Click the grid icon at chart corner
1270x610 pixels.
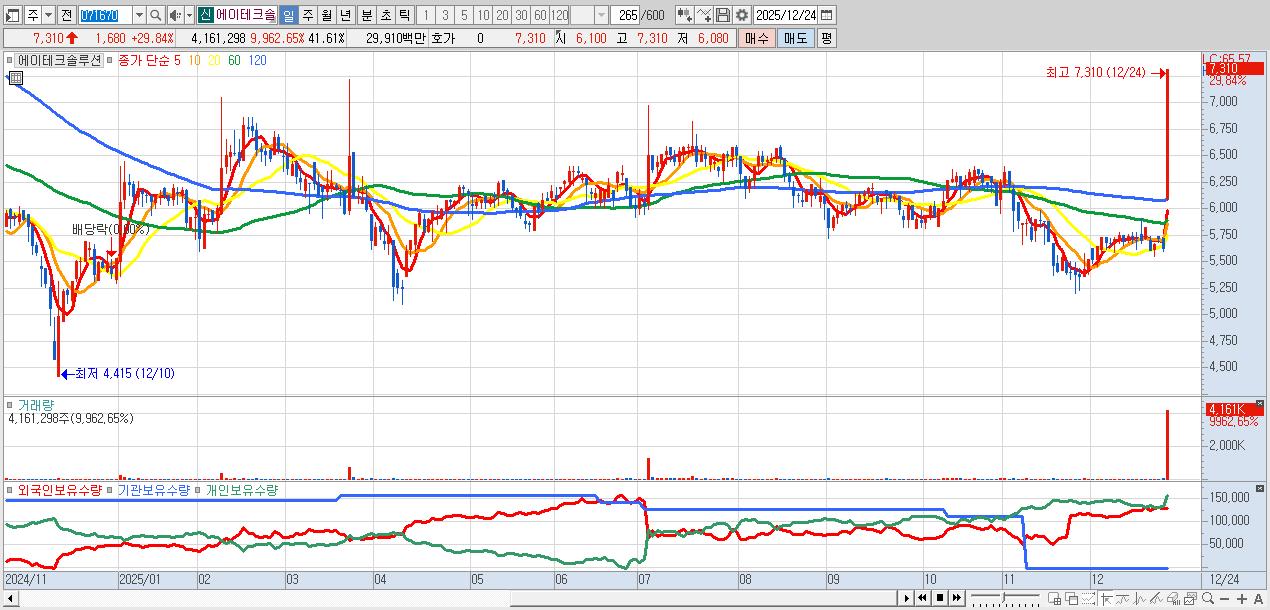point(15,78)
